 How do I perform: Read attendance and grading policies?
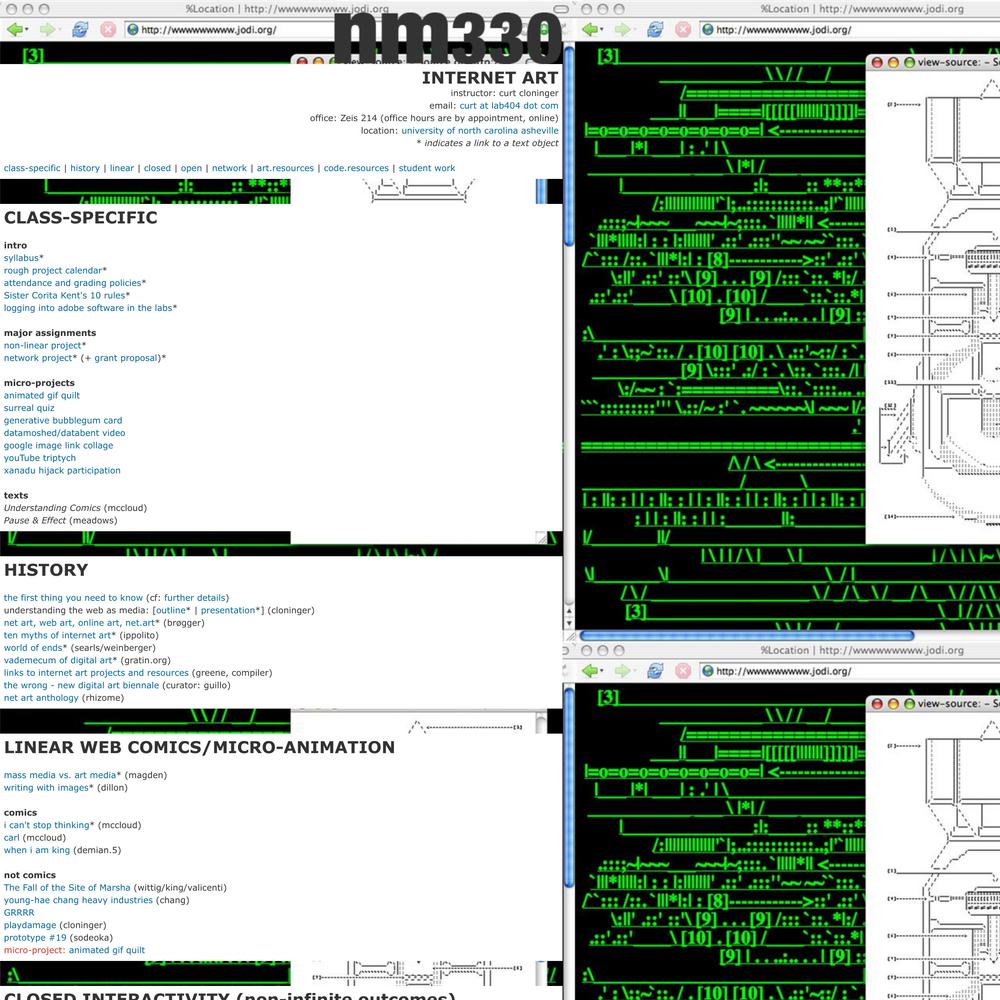(x=75, y=283)
